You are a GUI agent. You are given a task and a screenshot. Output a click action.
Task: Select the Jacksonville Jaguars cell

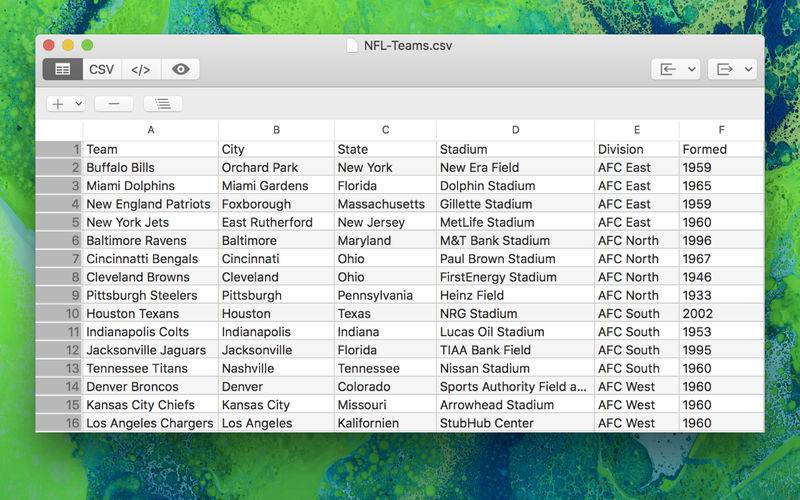[x=151, y=351]
